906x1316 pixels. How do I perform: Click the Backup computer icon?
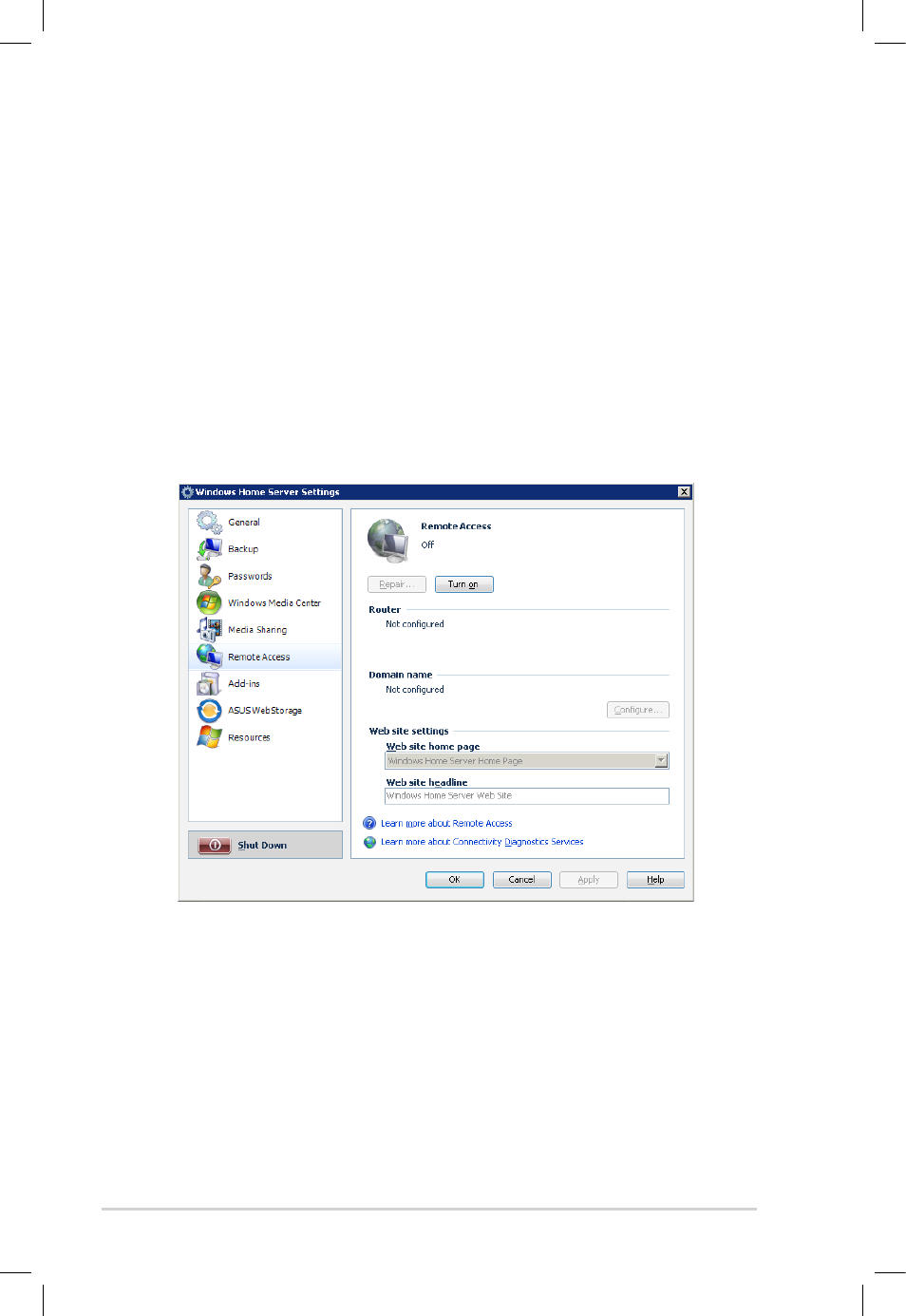[x=209, y=549]
